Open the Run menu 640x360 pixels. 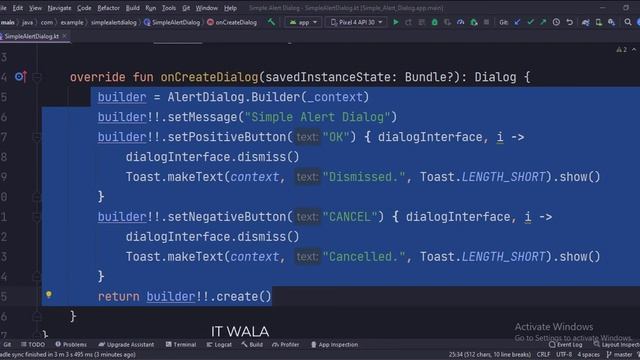click(151, 8)
